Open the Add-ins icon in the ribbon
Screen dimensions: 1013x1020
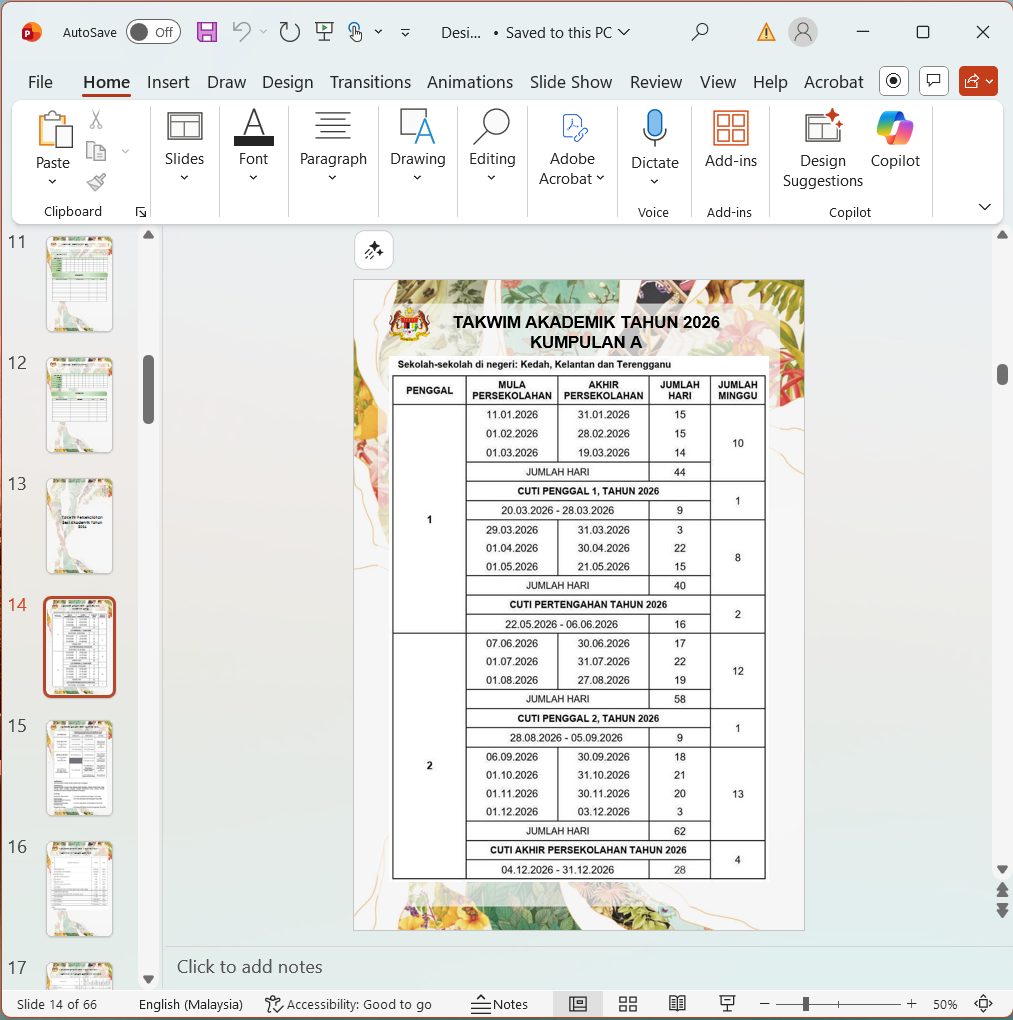[730, 128]
